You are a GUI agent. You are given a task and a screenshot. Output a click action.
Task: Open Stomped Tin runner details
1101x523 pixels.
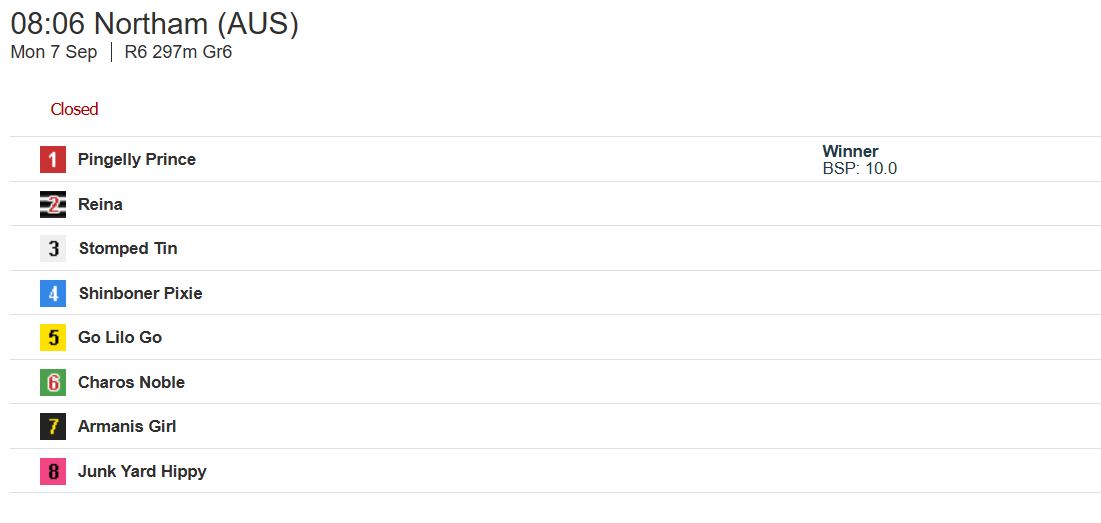[x=128, y=249]
